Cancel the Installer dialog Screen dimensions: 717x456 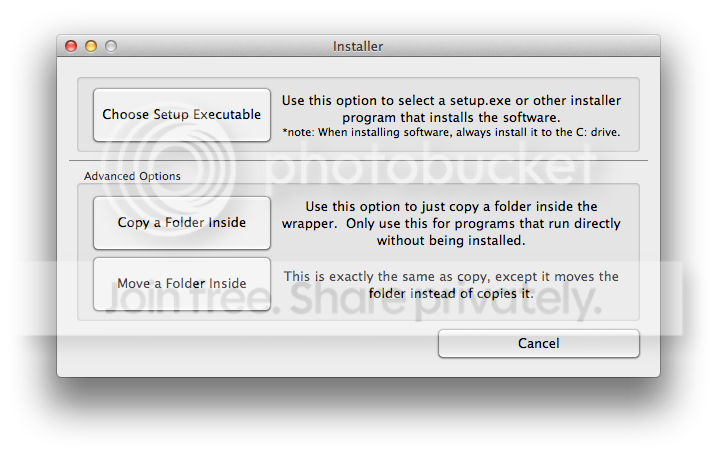pyautogui.click(x=538, y=343)
